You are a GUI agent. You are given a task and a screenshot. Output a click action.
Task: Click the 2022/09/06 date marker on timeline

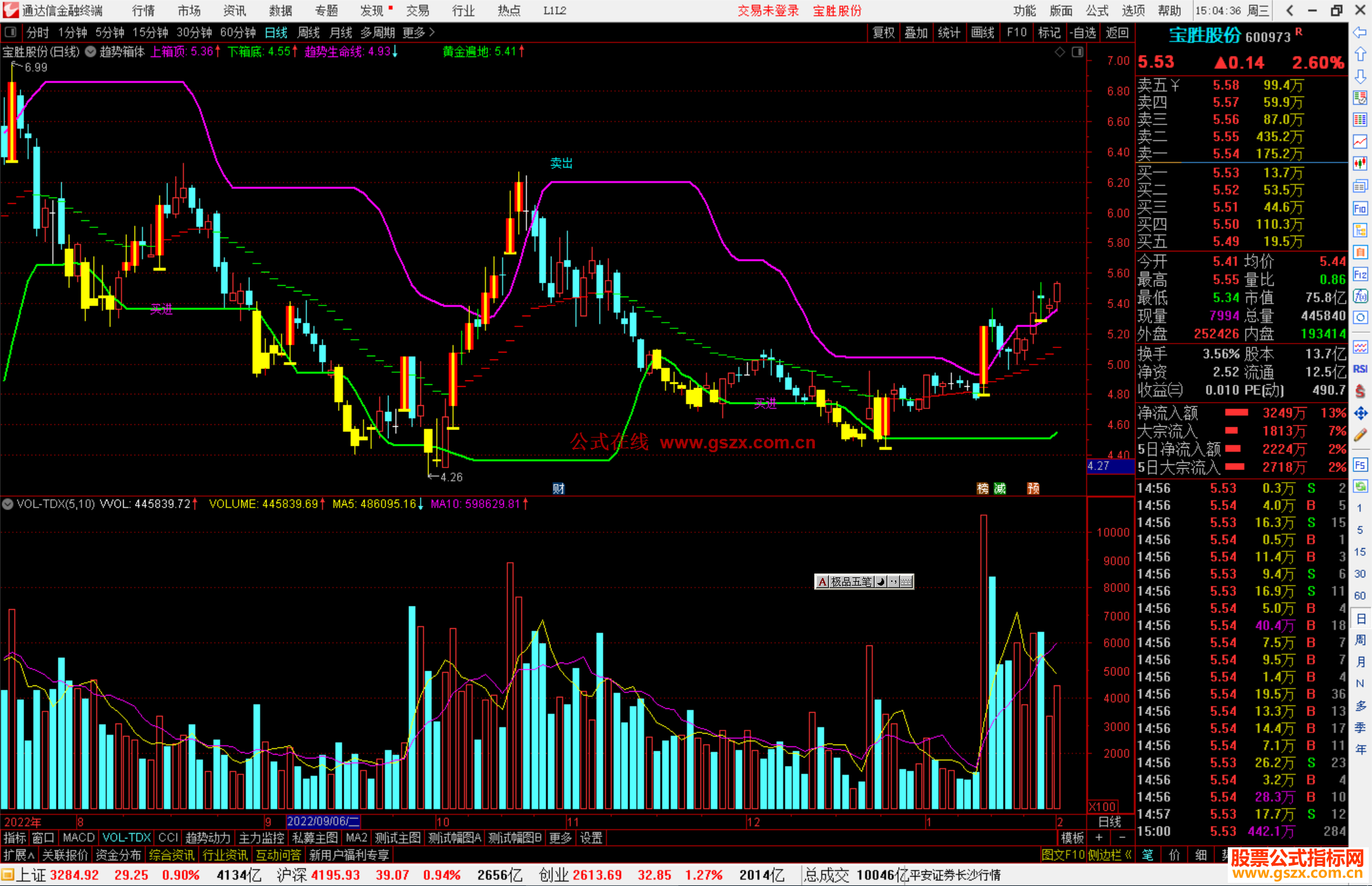click(x=323, y=821)
